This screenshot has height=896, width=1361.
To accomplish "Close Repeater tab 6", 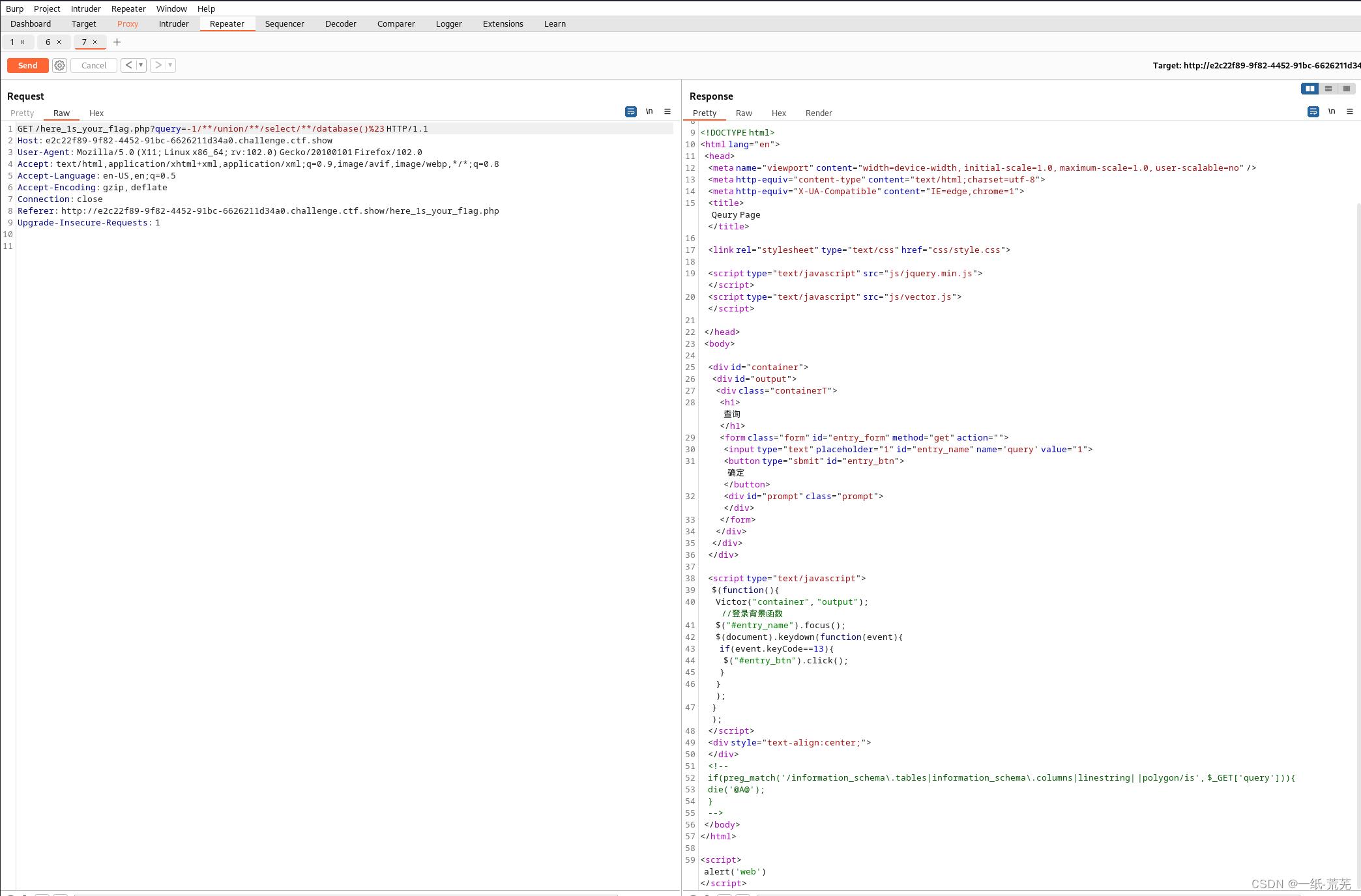I will (x=59, y=42).
